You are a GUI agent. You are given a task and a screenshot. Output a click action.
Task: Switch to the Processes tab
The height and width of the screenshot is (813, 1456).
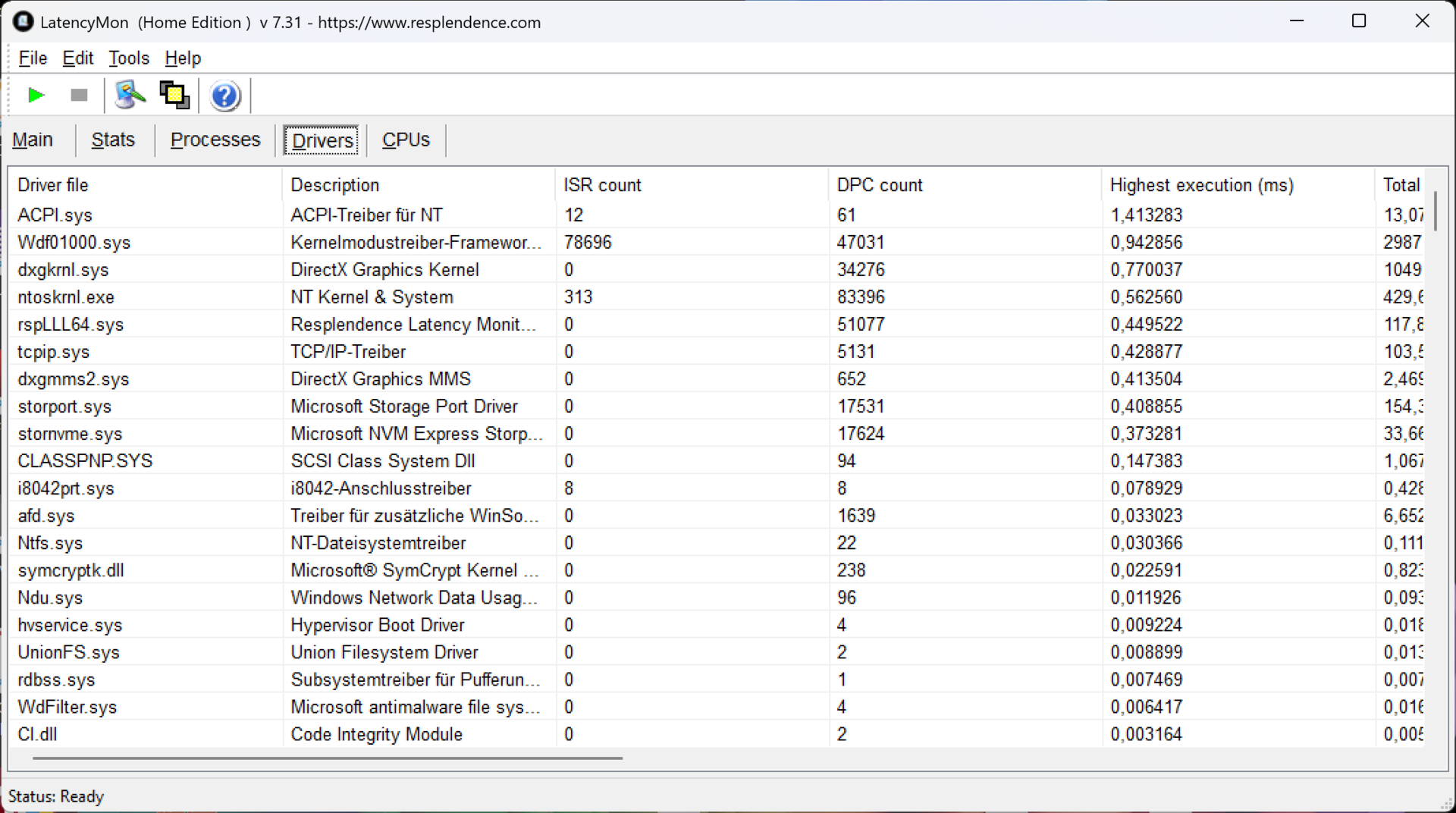tap(215, 140)
